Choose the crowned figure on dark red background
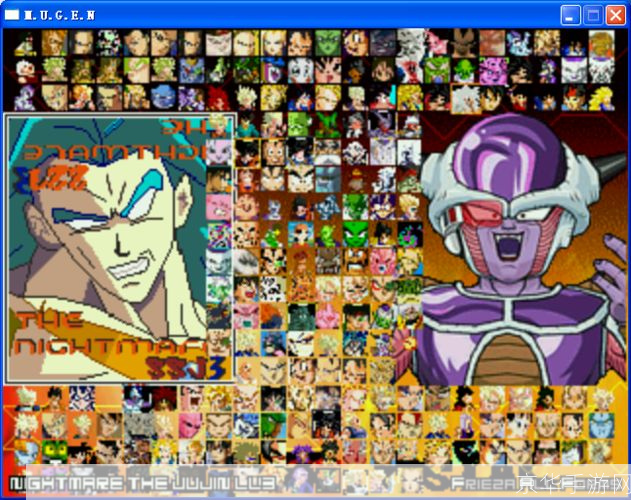This screenshot has width=631, height=500. tap(355, 180)
